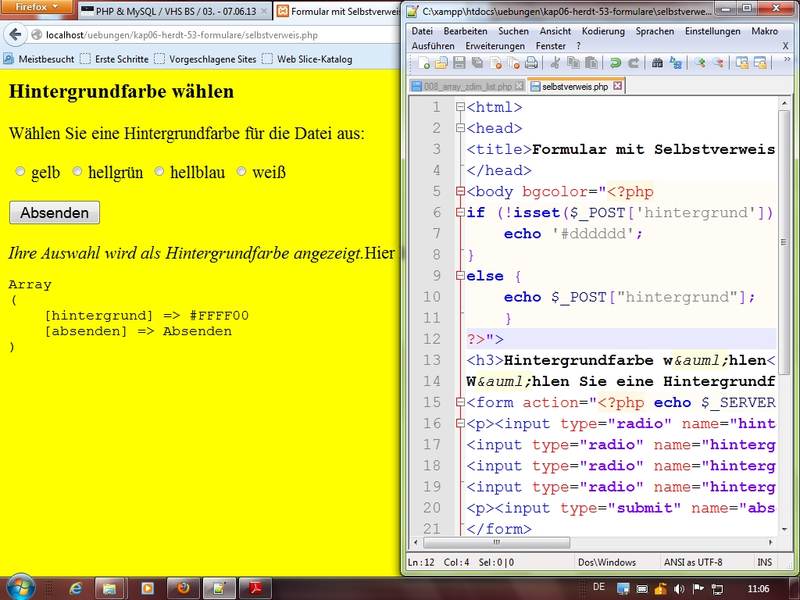The image size is (800, 600).
Task: Click Firefox back arrow button
Action: point(16,36)
